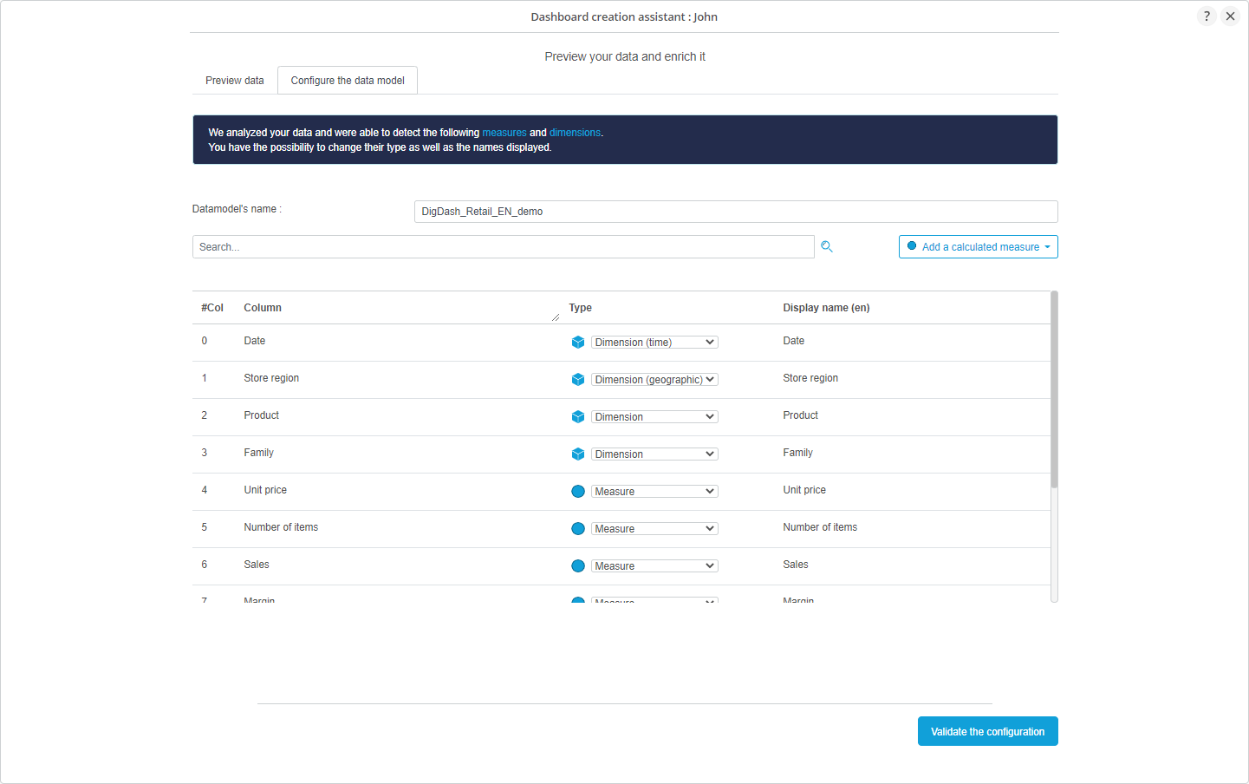Click the cube icon in Date row
This screenshot has width=1249, height=784.
coord(578,342)
